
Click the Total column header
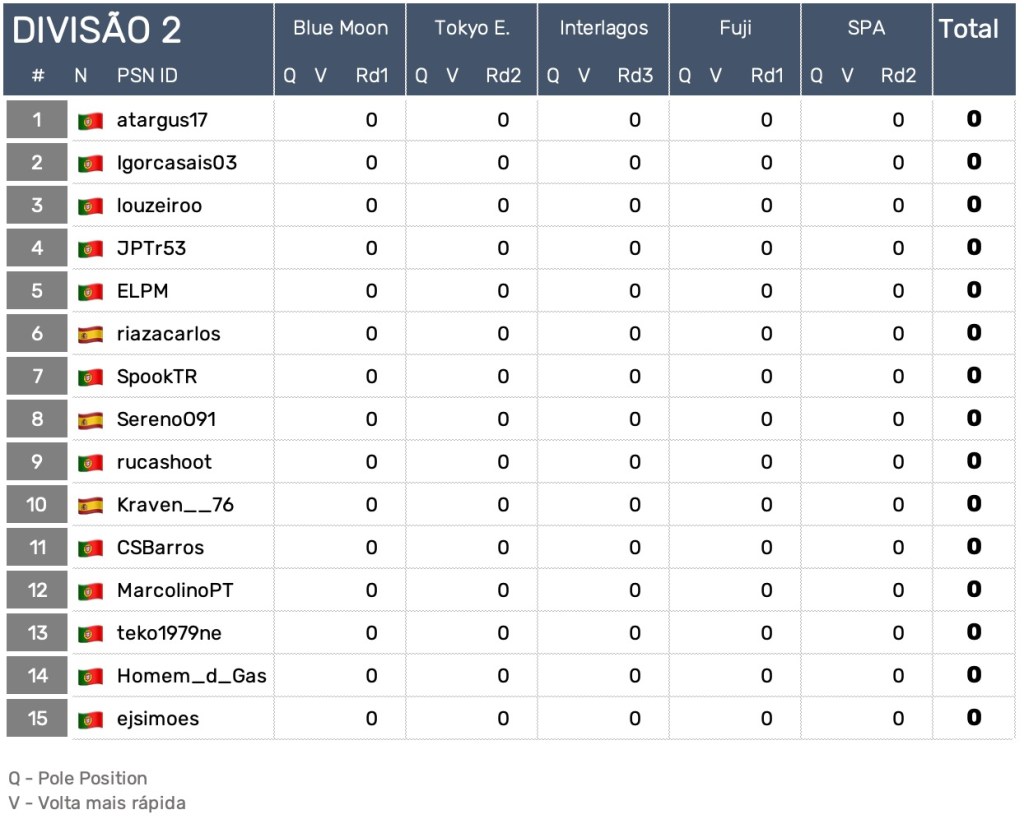coord(968,29)
